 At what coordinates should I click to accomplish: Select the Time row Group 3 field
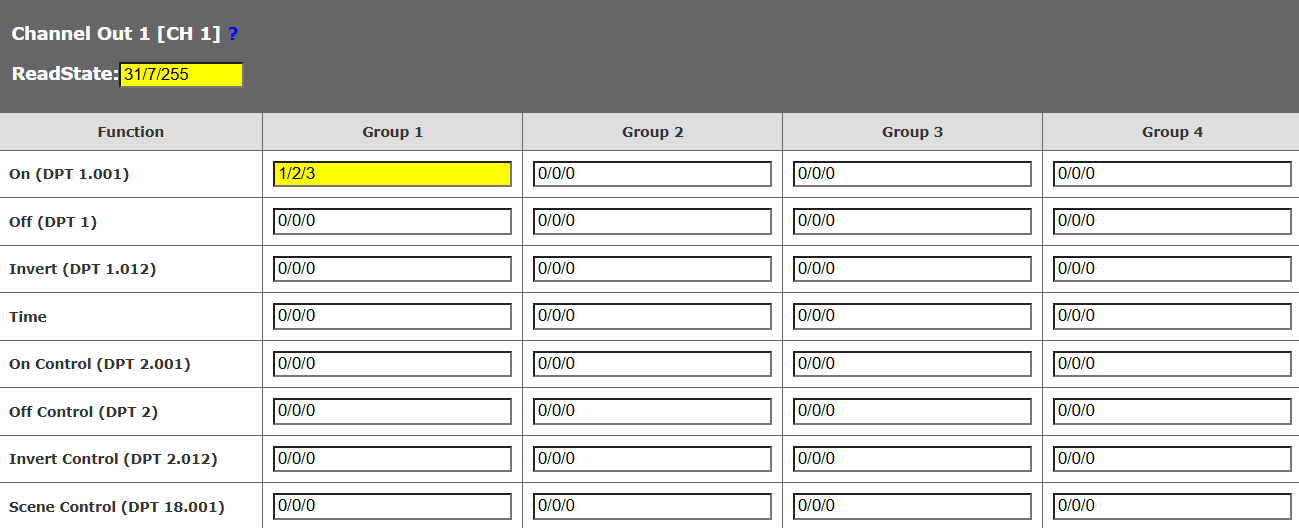click(x=912, y=316)
